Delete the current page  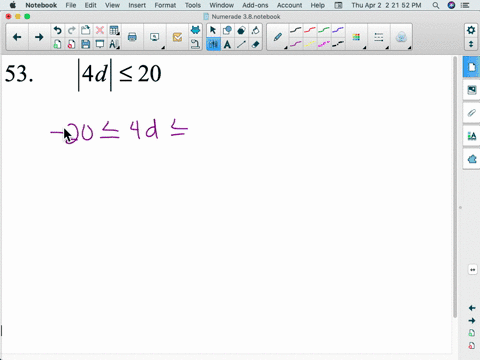point(71,44)
